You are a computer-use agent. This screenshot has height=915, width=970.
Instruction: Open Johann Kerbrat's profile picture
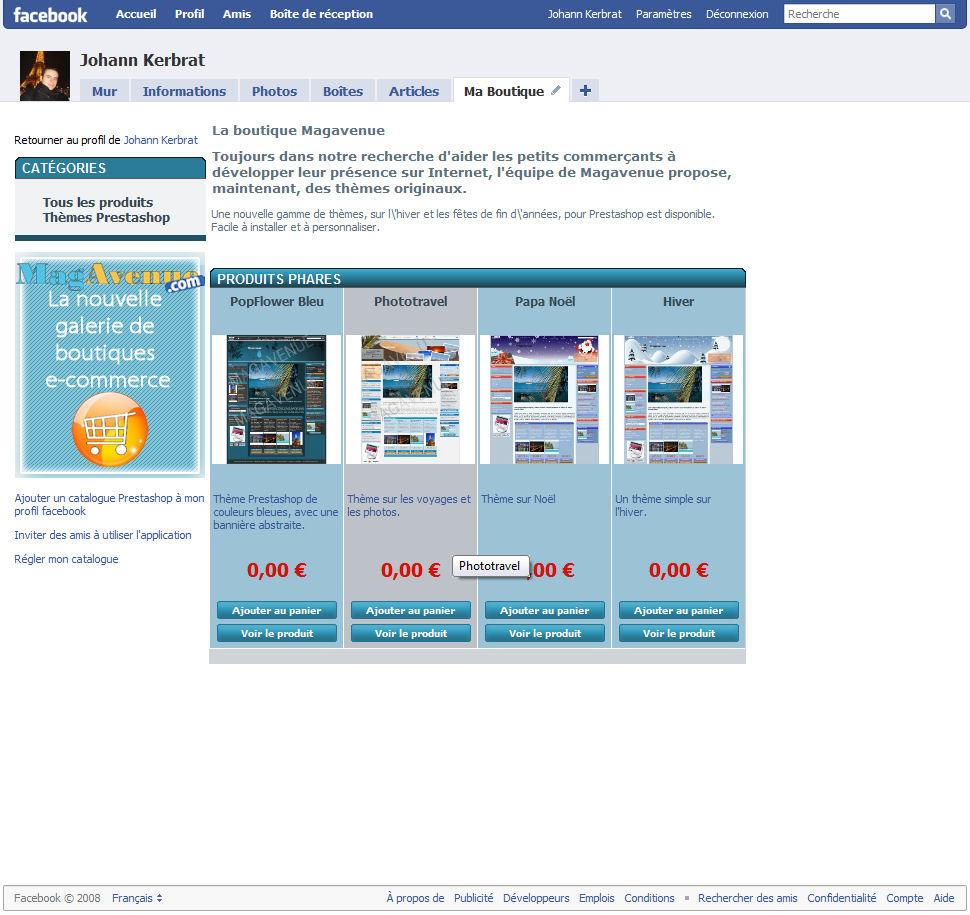pyautogui.click(x=45, y=75)
